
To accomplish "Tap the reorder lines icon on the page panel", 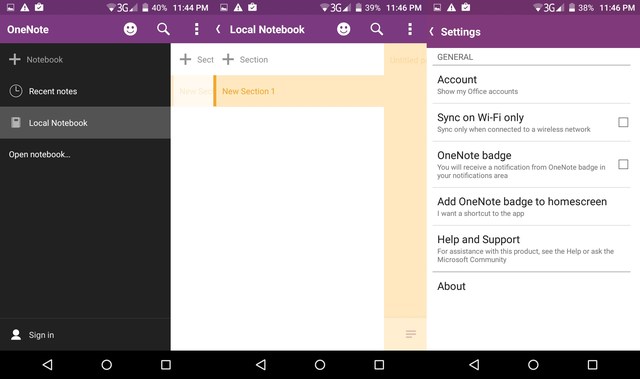I will pyautogui.click(x=411, y=334).
